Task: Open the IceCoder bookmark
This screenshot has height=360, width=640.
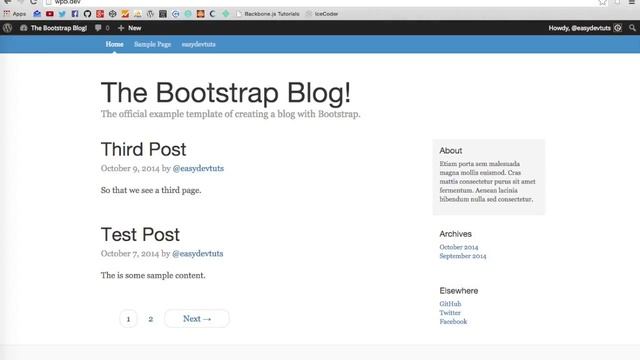Action: pos(322,14)
